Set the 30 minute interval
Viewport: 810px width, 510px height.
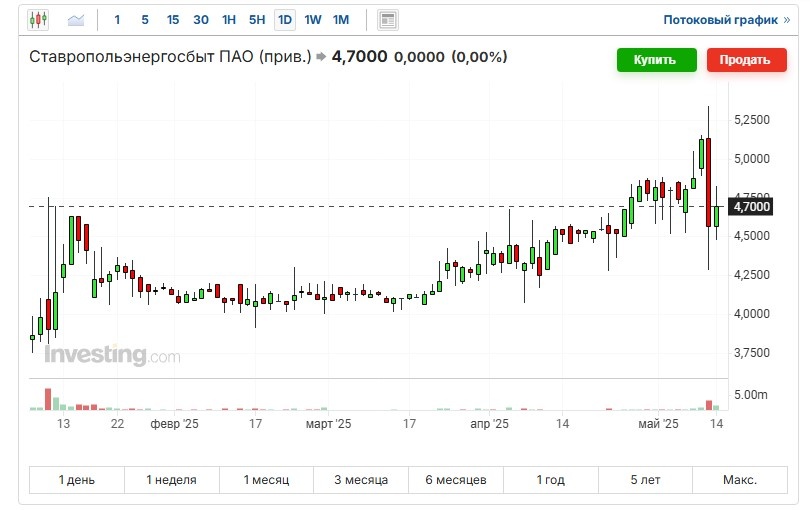click(x=201, y=20)
